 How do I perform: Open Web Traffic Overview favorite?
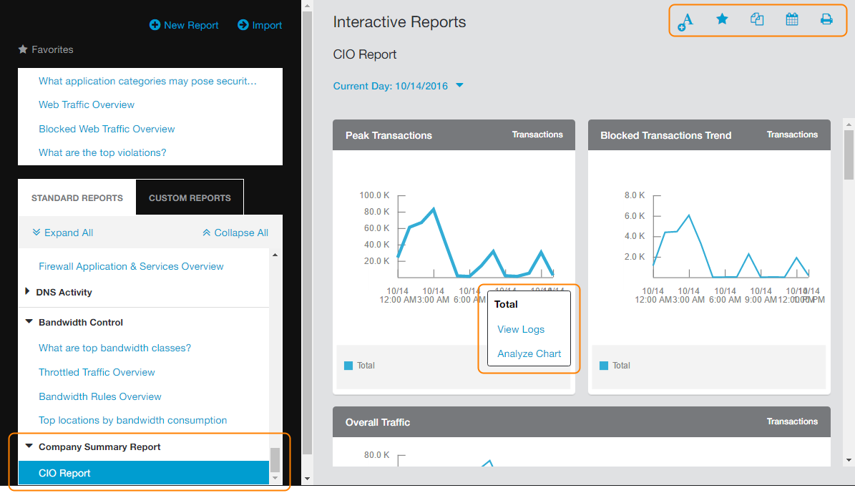(86, 104)
